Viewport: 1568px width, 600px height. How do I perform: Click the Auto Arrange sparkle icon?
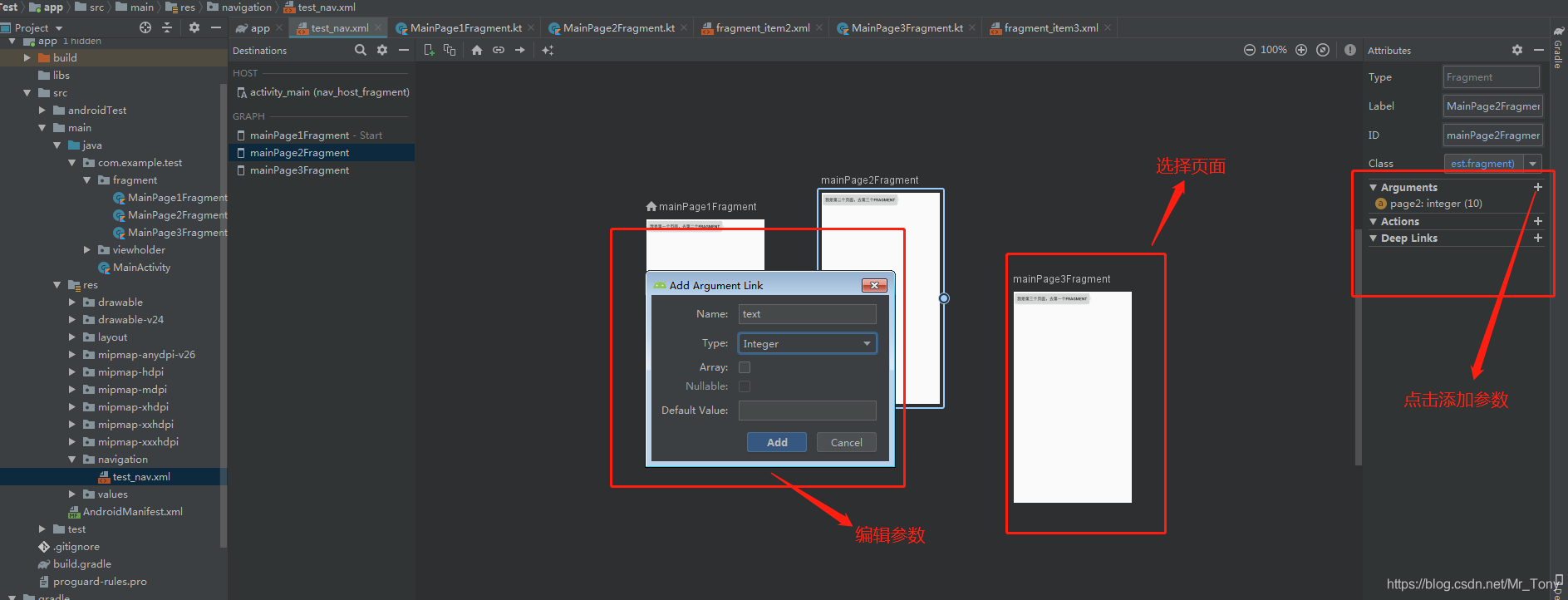(548, 50)
